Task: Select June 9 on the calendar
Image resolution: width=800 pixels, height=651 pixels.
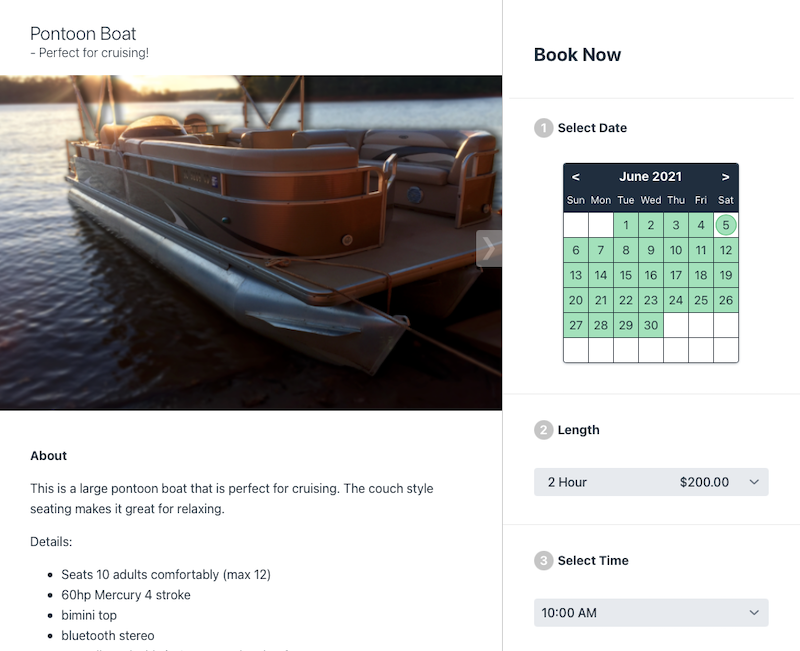Action: tap(651, 250)
